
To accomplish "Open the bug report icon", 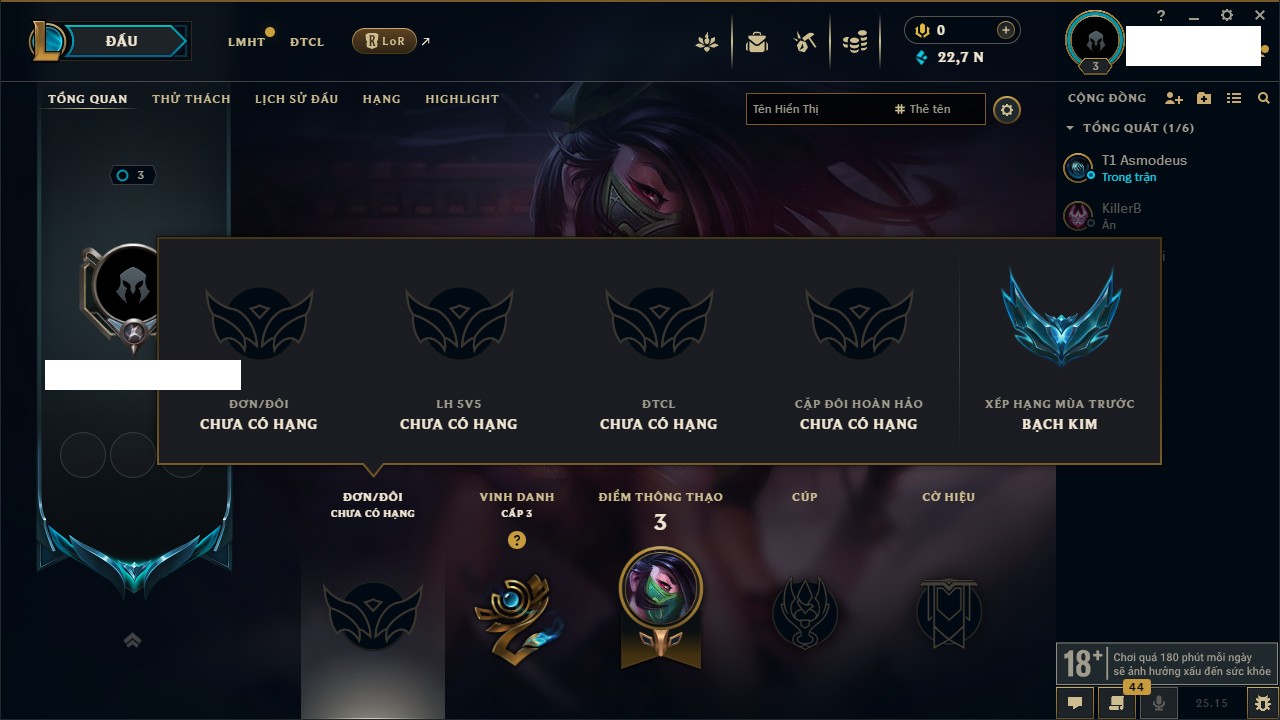I will pos(1262,703).
